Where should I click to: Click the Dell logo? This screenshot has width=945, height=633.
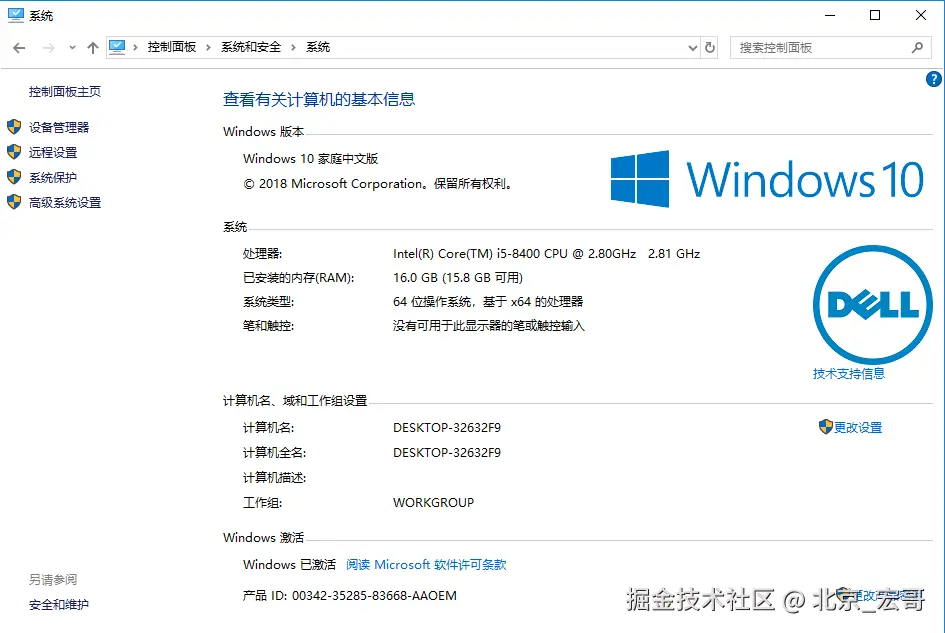tap(873, 304)
